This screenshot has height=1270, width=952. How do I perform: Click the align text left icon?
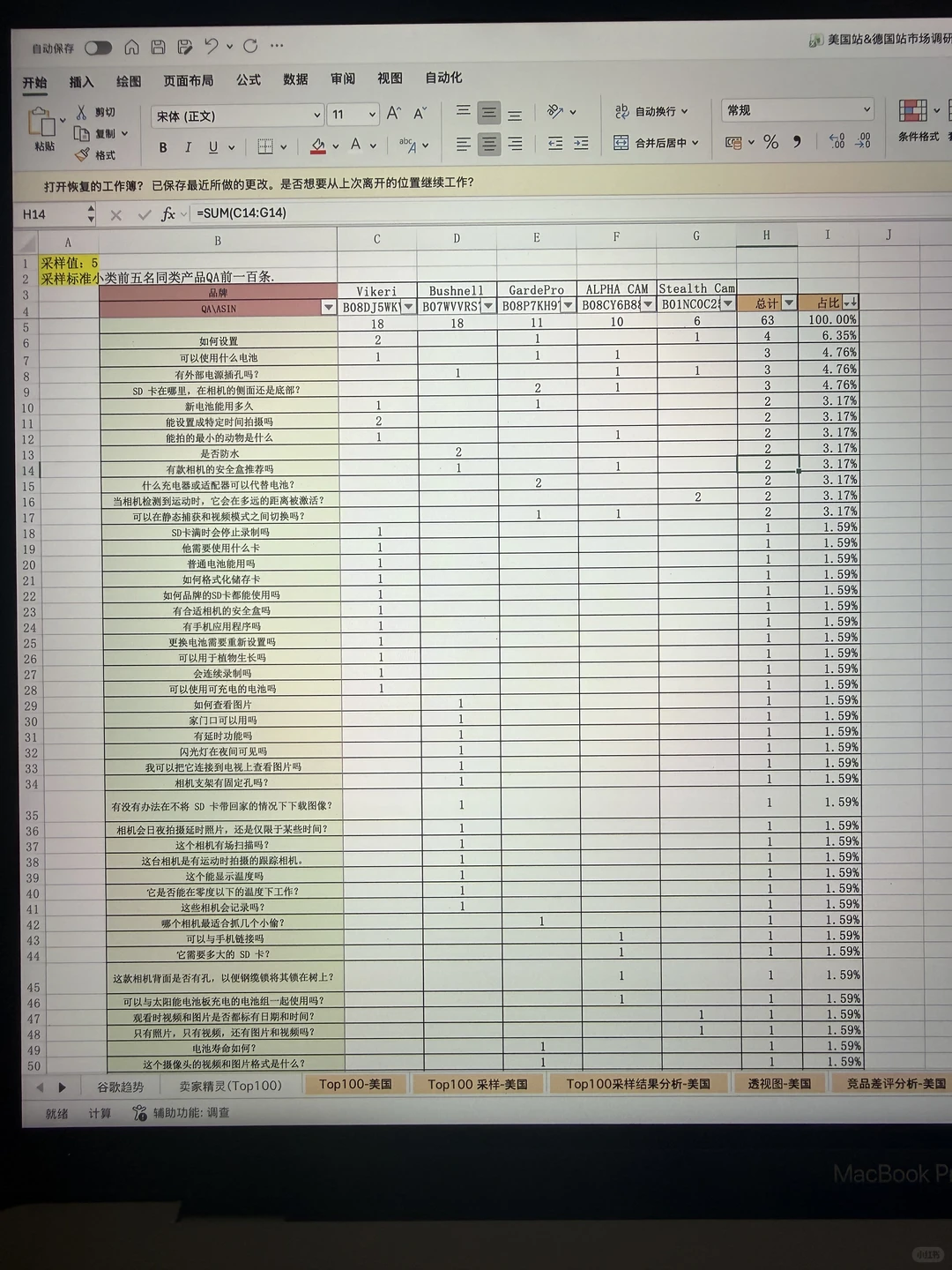[463, 144]
